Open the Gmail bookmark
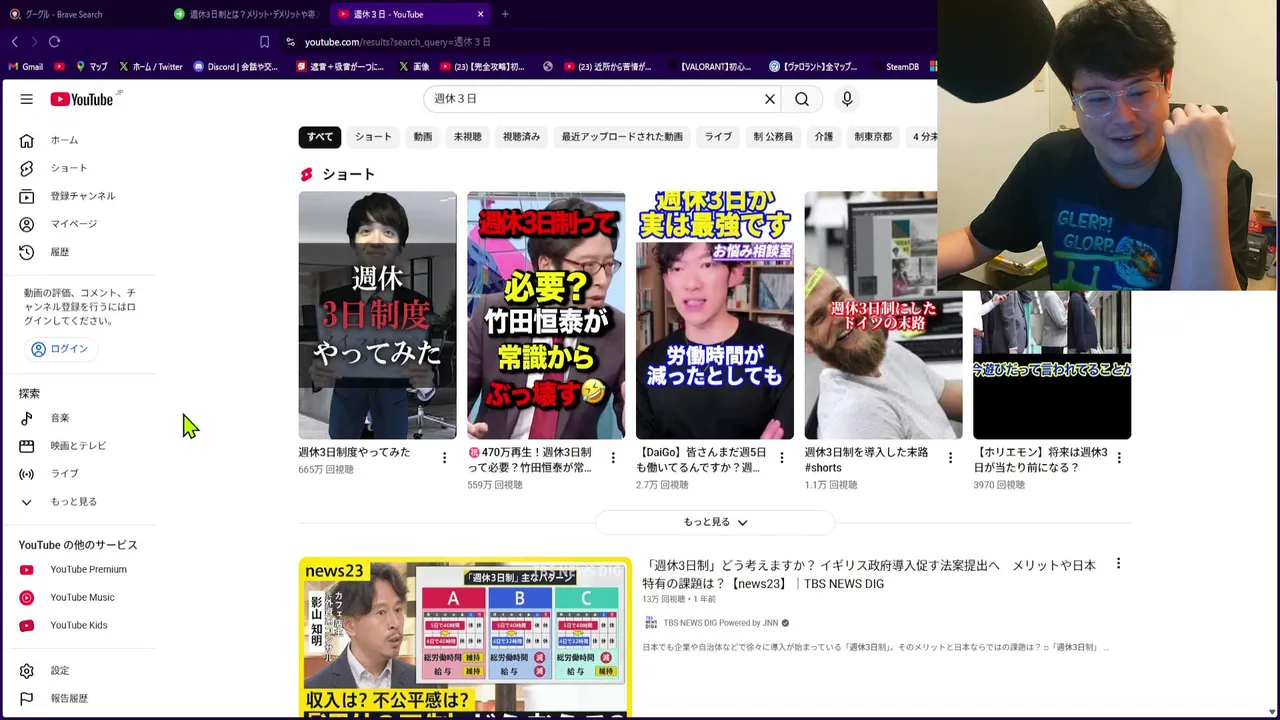 click(25, 67)
